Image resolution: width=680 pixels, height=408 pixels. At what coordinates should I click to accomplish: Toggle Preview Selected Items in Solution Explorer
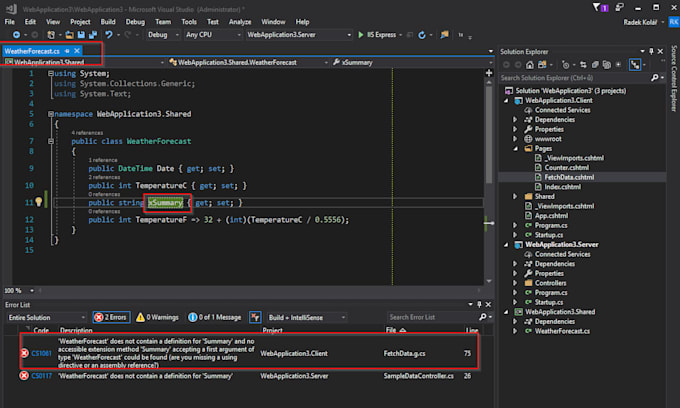(635, 65)
